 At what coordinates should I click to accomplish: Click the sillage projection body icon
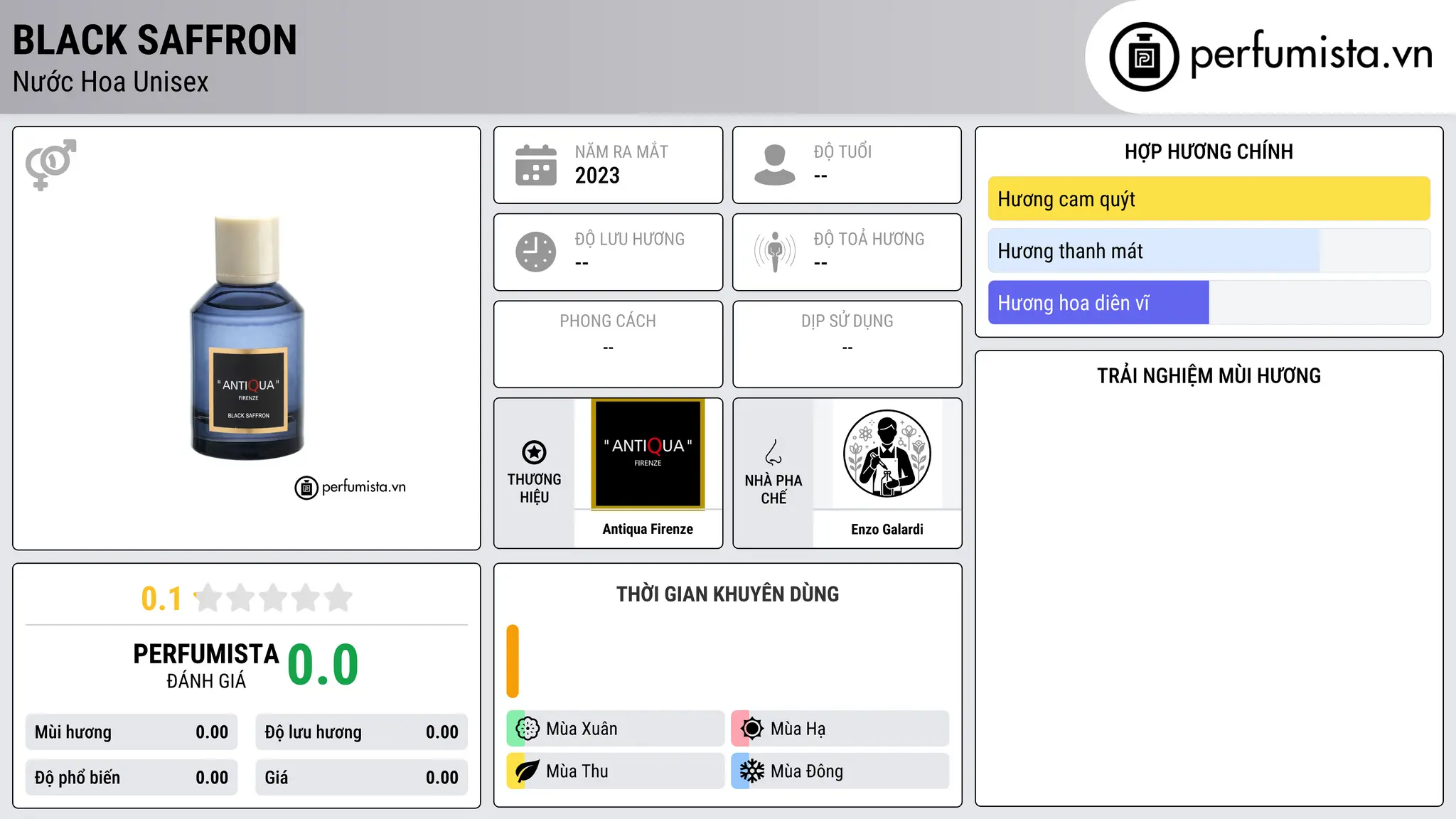[775, 252]
